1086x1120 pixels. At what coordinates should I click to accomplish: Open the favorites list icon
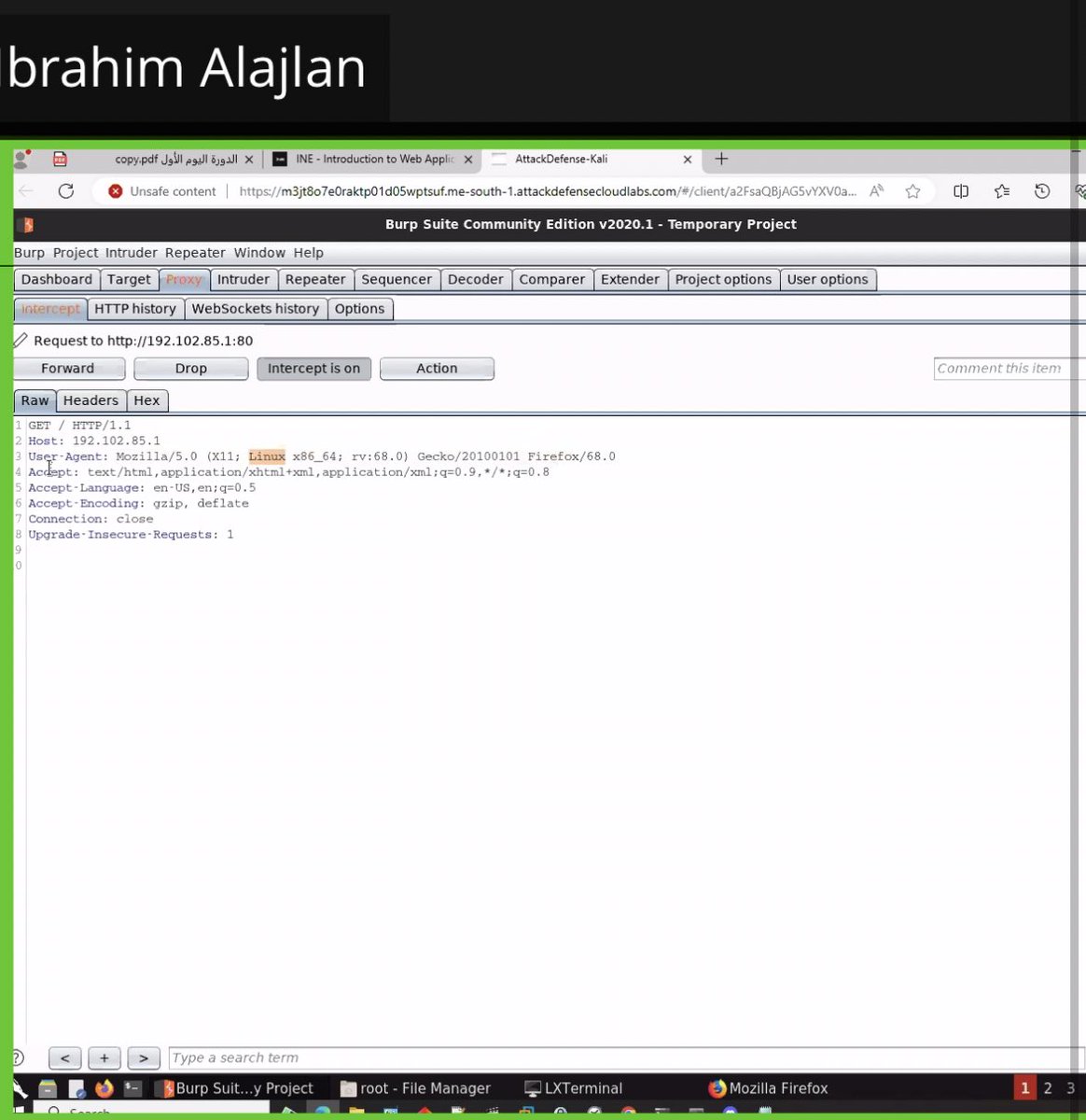click(x=1001, y=191)
